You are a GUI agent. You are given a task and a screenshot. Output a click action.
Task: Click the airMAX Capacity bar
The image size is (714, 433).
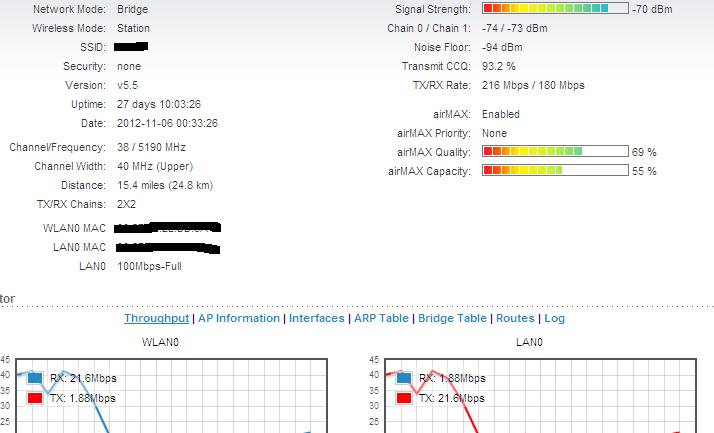pos(555,171)
